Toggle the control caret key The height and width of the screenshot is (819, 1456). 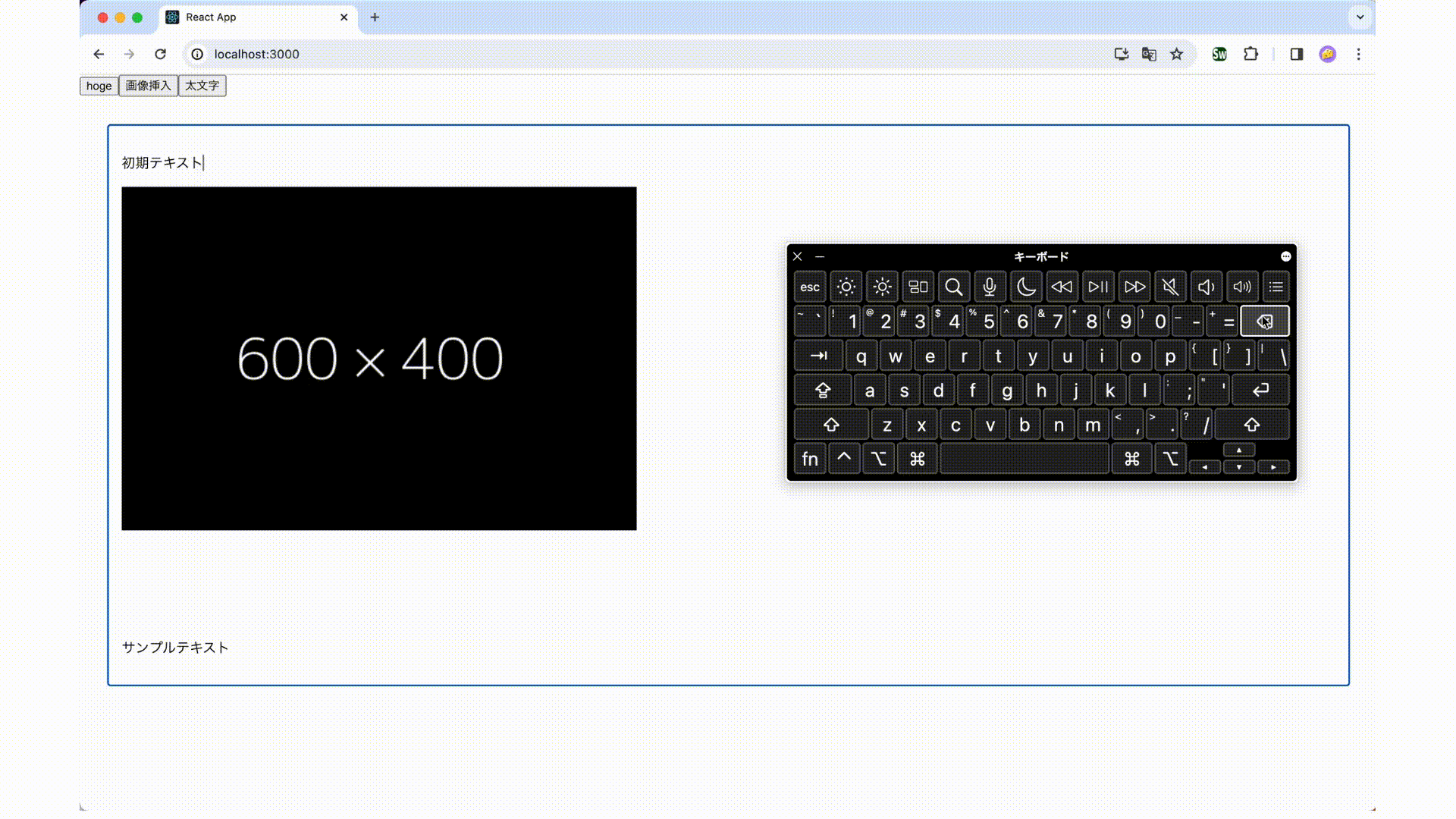coord(844,459)
